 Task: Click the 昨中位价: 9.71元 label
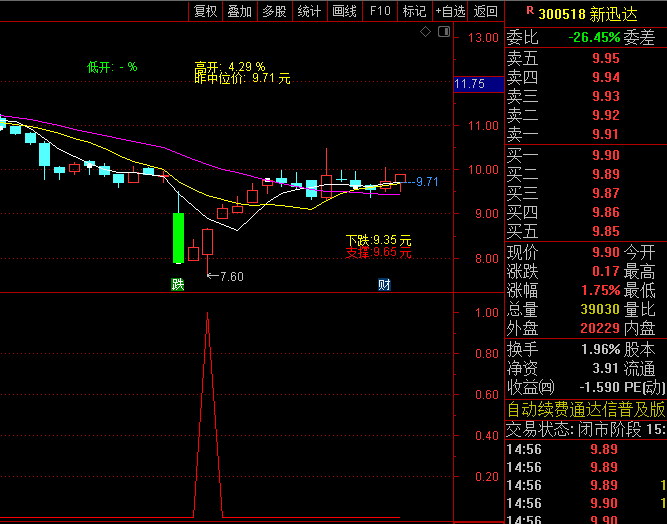(242, 78)
